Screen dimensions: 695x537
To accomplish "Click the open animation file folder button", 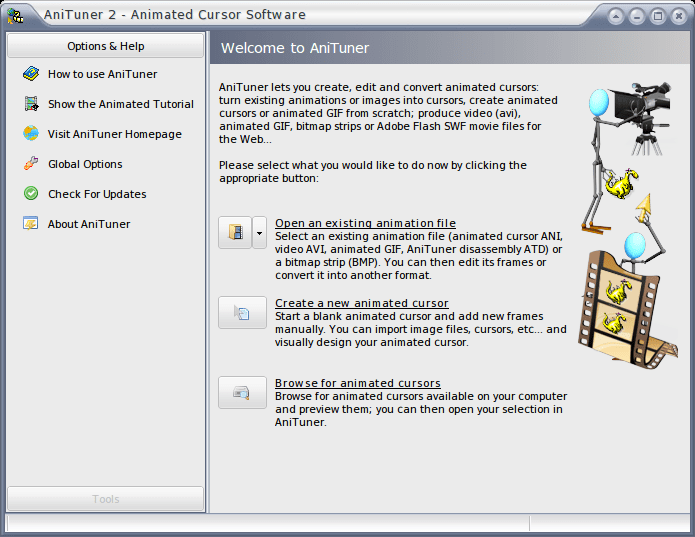I will pyautogui.click(x=235, y=233).
